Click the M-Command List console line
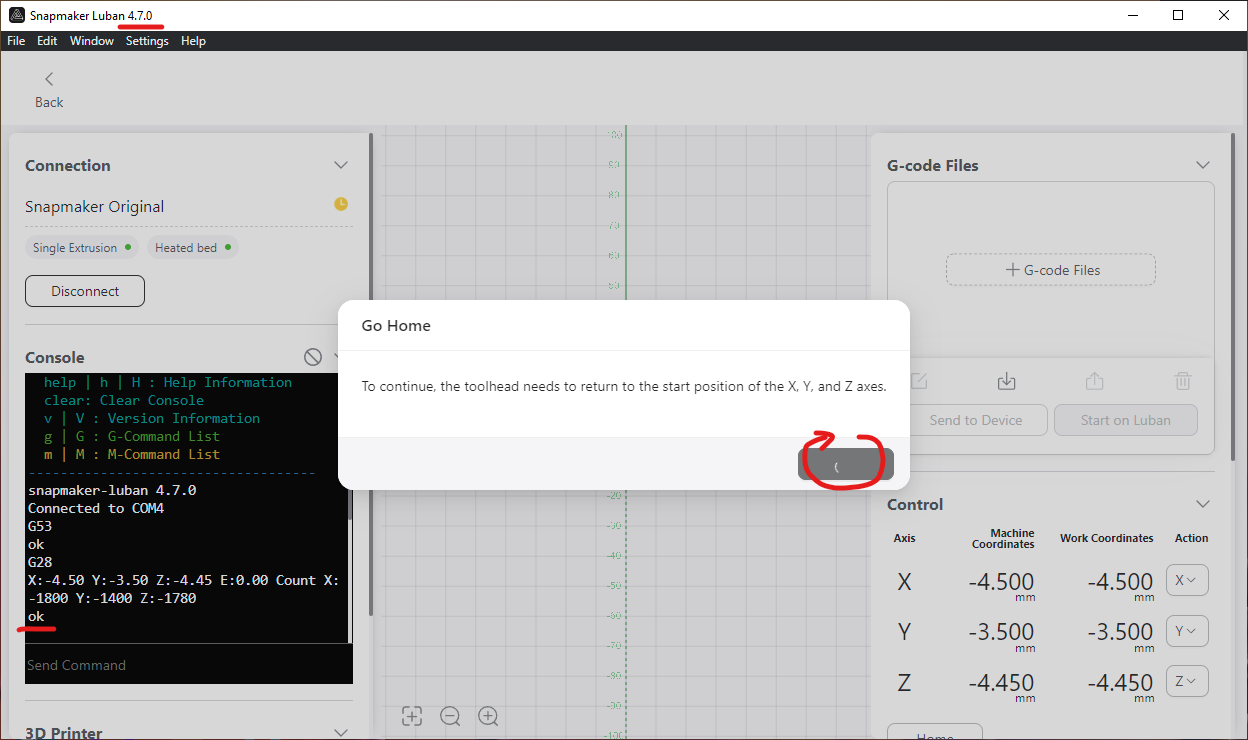 (x=132, y=454)
